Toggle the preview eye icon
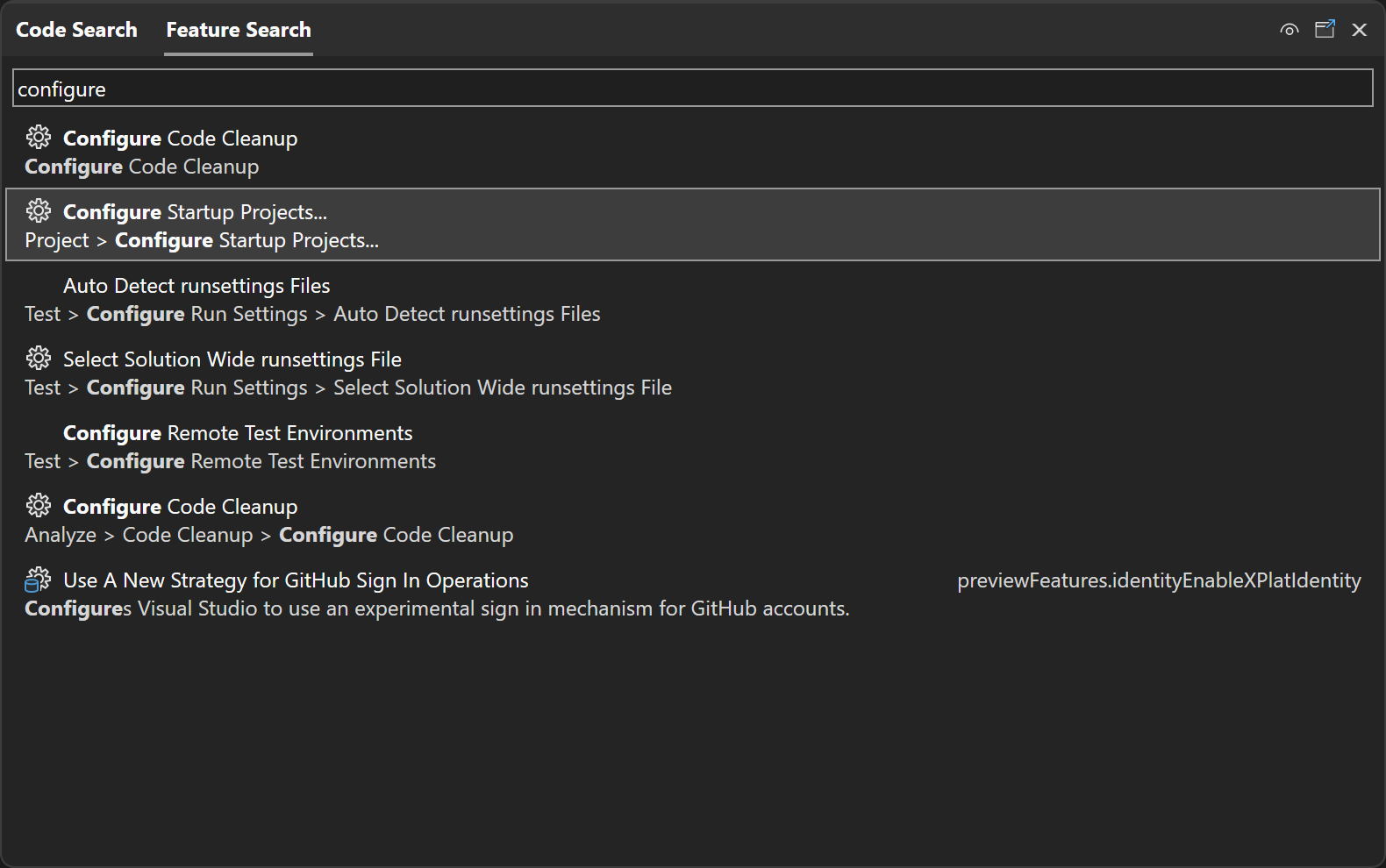The image size is (1386, 868). click(x=1289, y=30)
